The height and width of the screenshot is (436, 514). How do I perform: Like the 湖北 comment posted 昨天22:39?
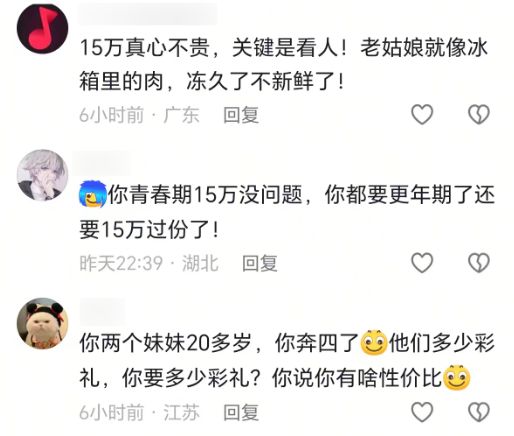[x=422, y=263]
